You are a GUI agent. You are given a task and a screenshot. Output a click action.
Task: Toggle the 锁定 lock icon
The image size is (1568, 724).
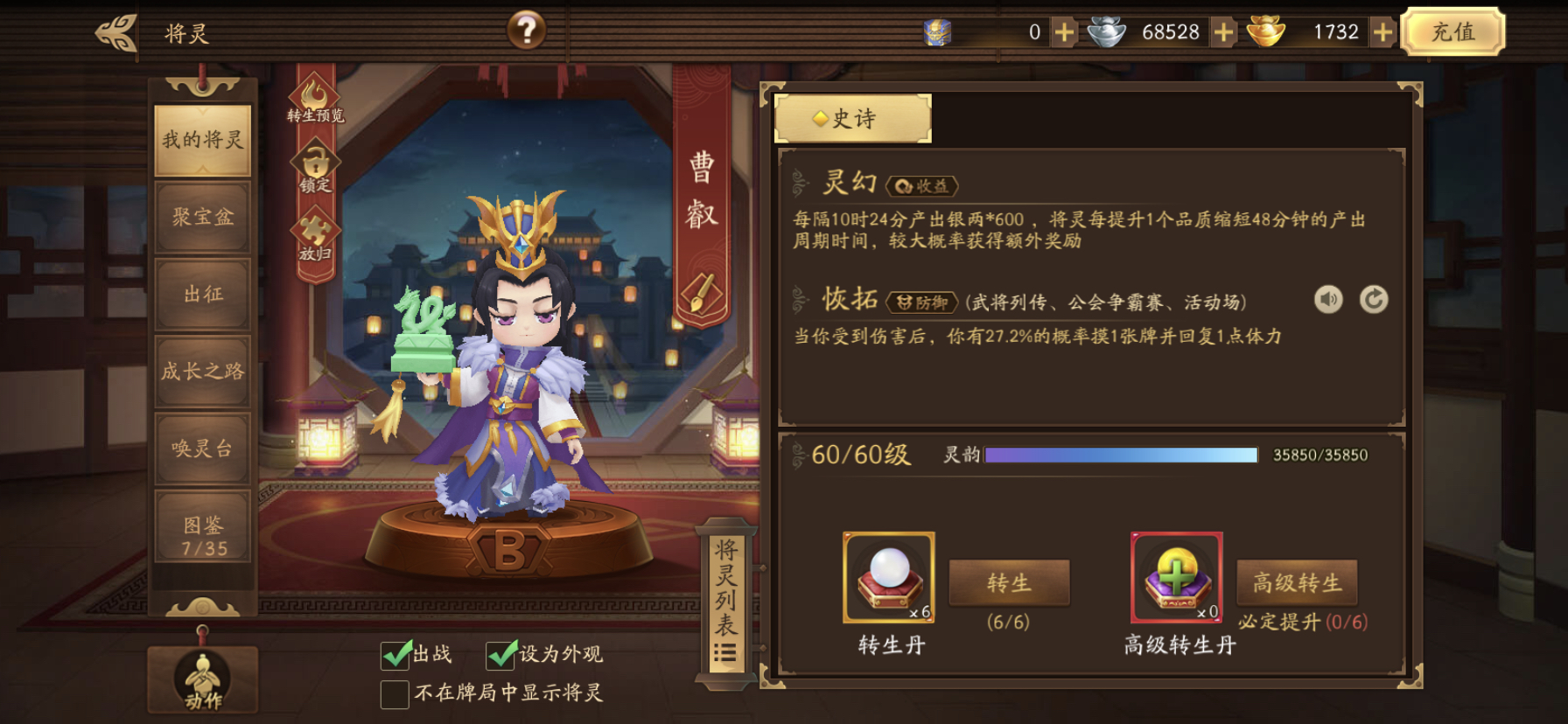(x=315, y=163)
